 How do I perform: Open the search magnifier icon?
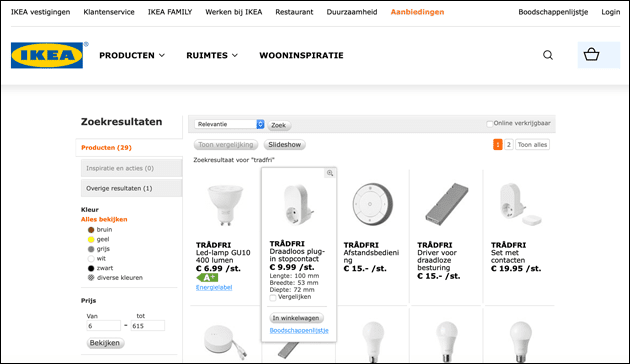(548, 55)
